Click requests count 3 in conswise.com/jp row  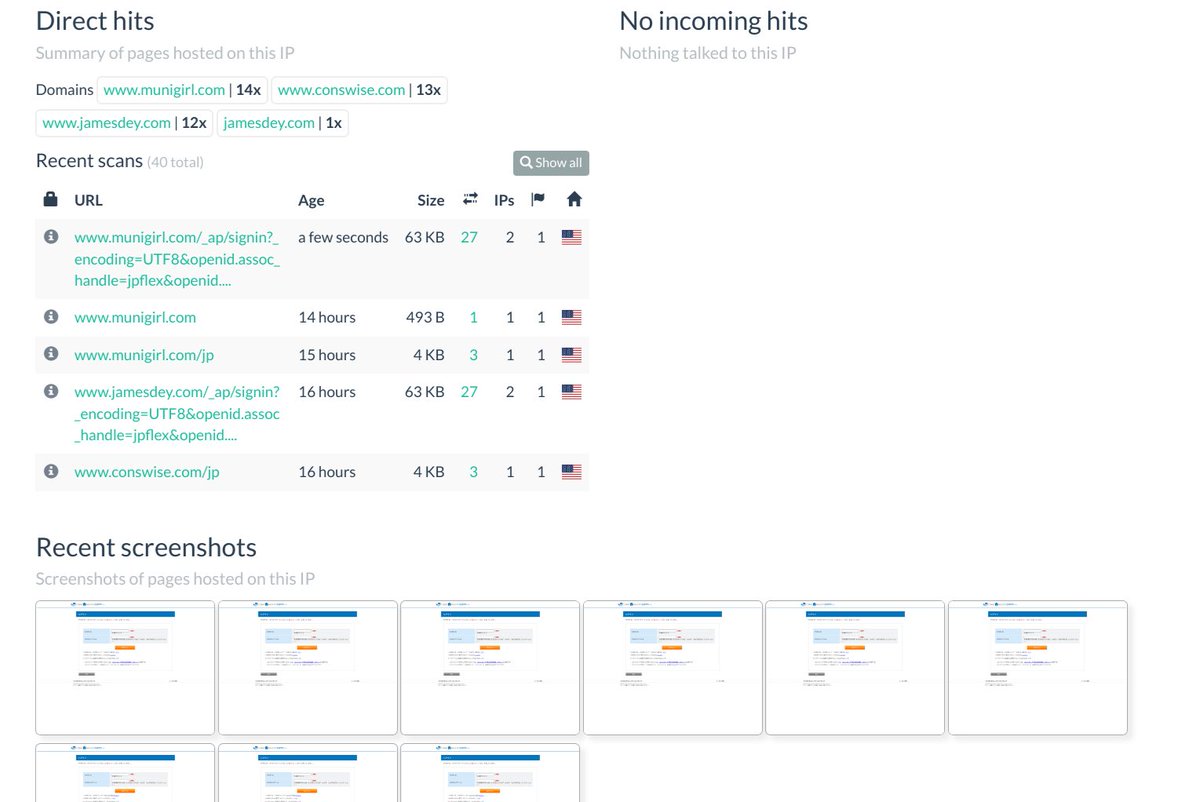coord(474,471)
